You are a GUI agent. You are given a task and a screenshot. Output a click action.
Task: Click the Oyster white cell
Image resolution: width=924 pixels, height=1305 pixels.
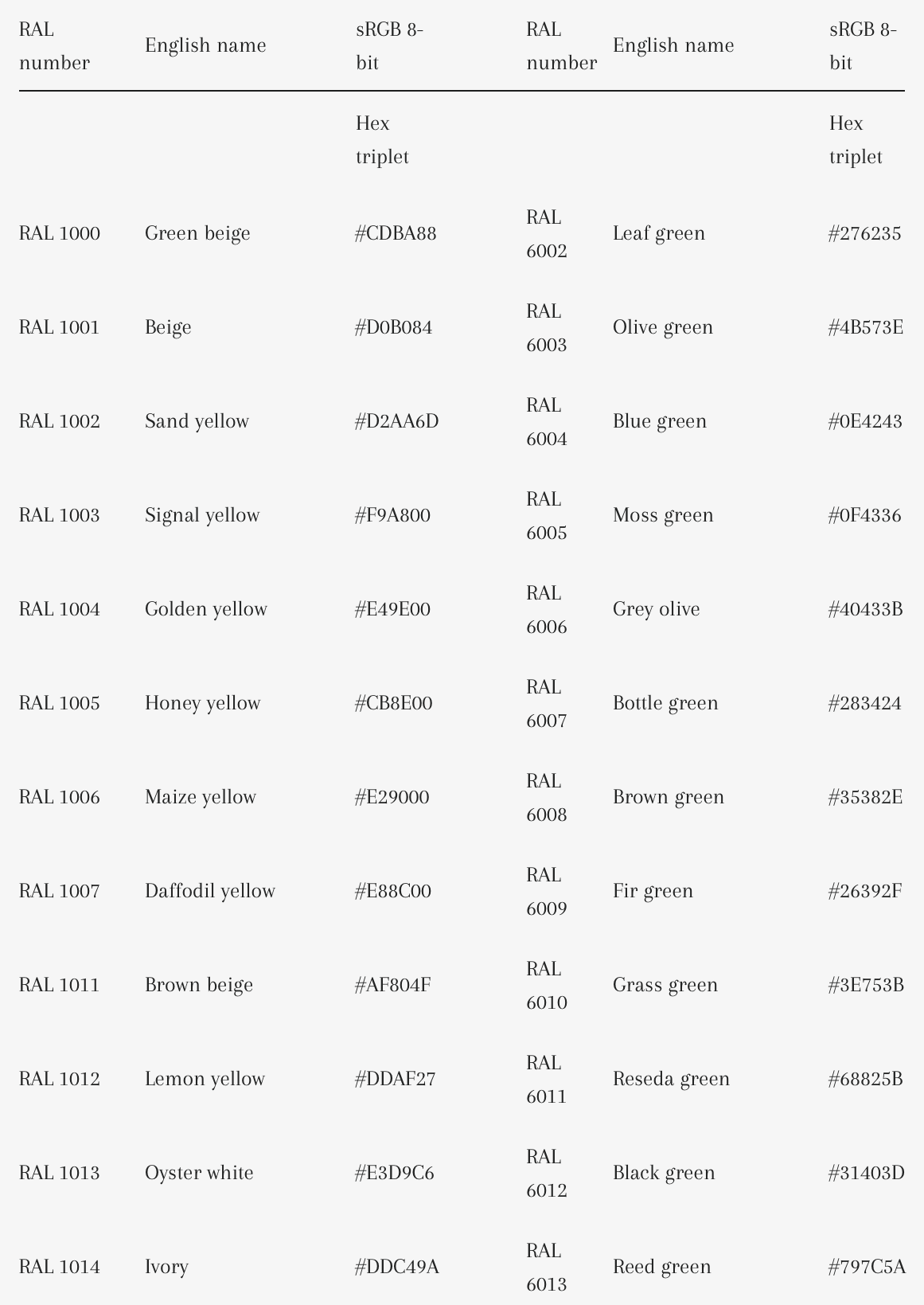tap(199, 1173)
